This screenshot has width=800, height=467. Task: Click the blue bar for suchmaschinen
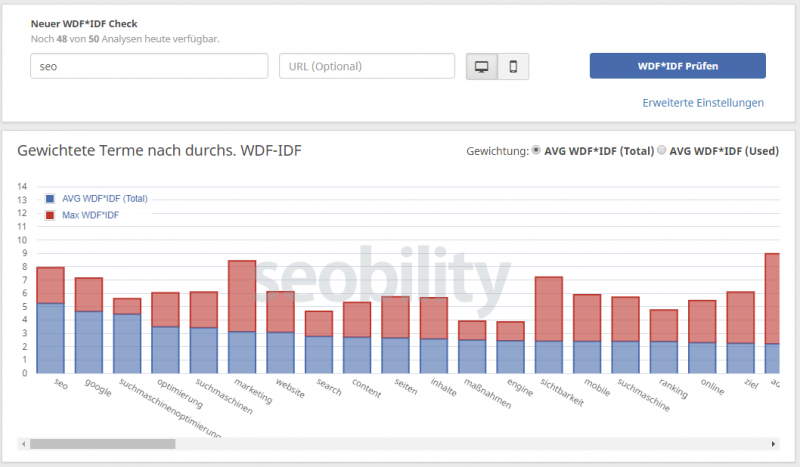point(204,351)
